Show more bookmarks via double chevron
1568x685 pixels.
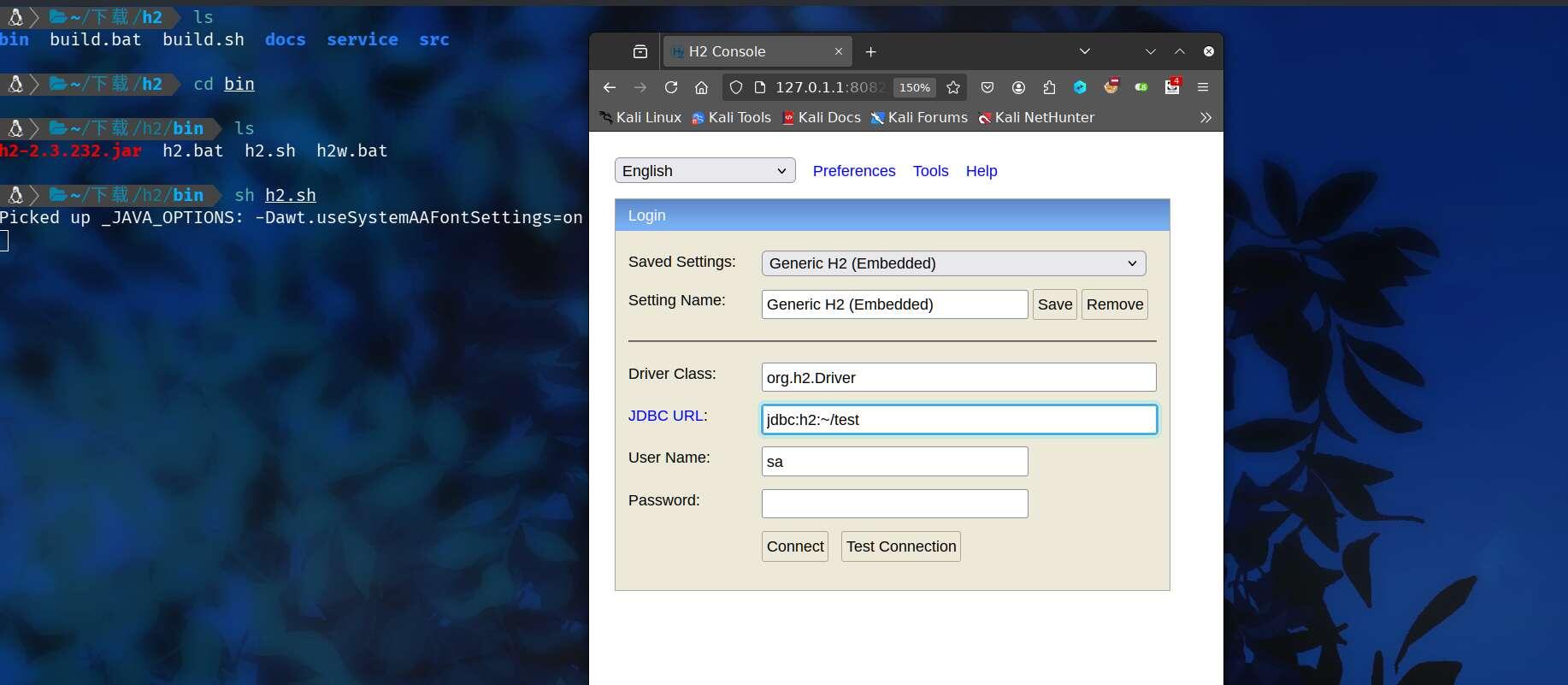[x=1205, y=118]
